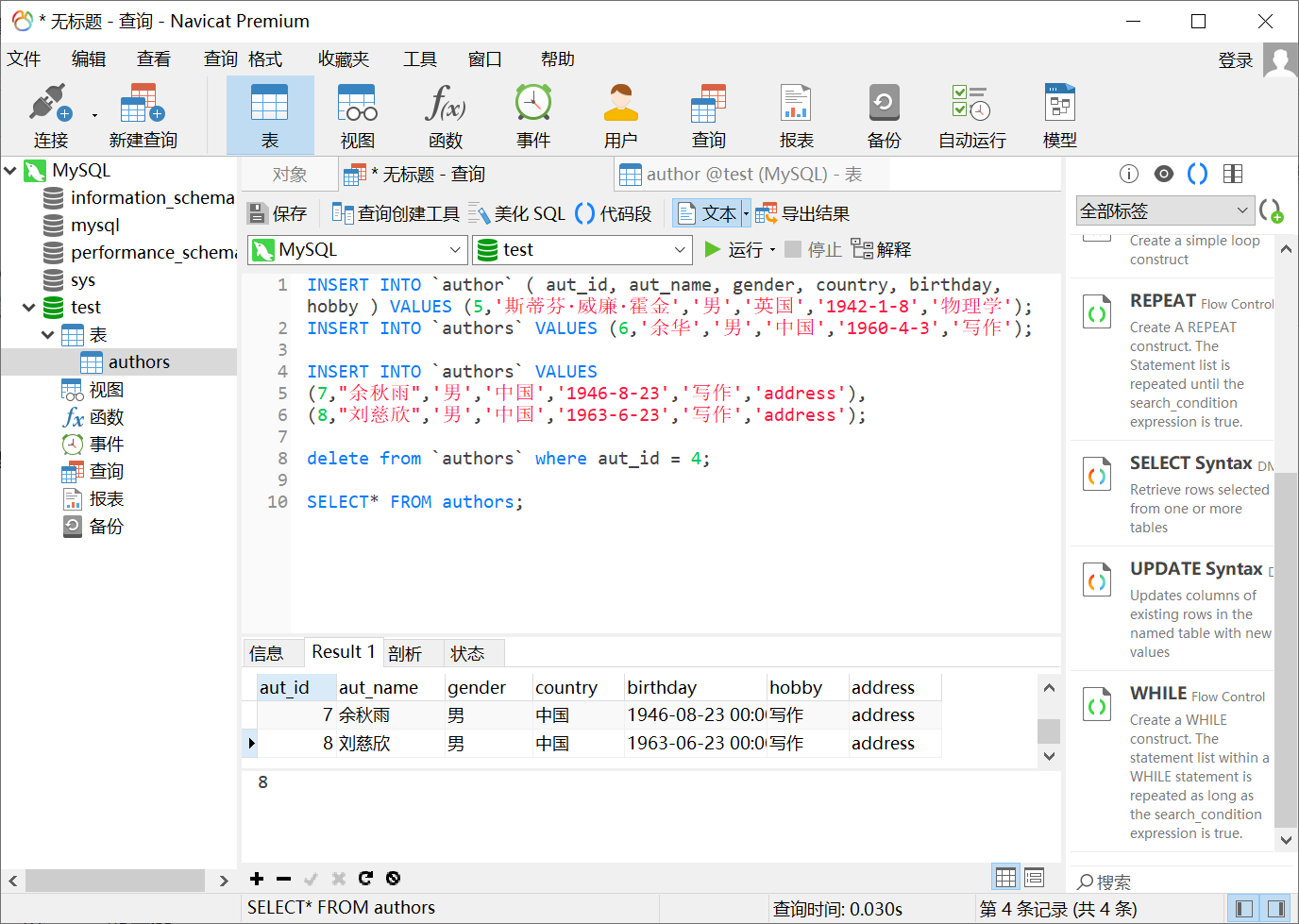This screenshot has width=1299, height=924.
Task: Add a record with the plus button
Action: click(x=257, y=879)
